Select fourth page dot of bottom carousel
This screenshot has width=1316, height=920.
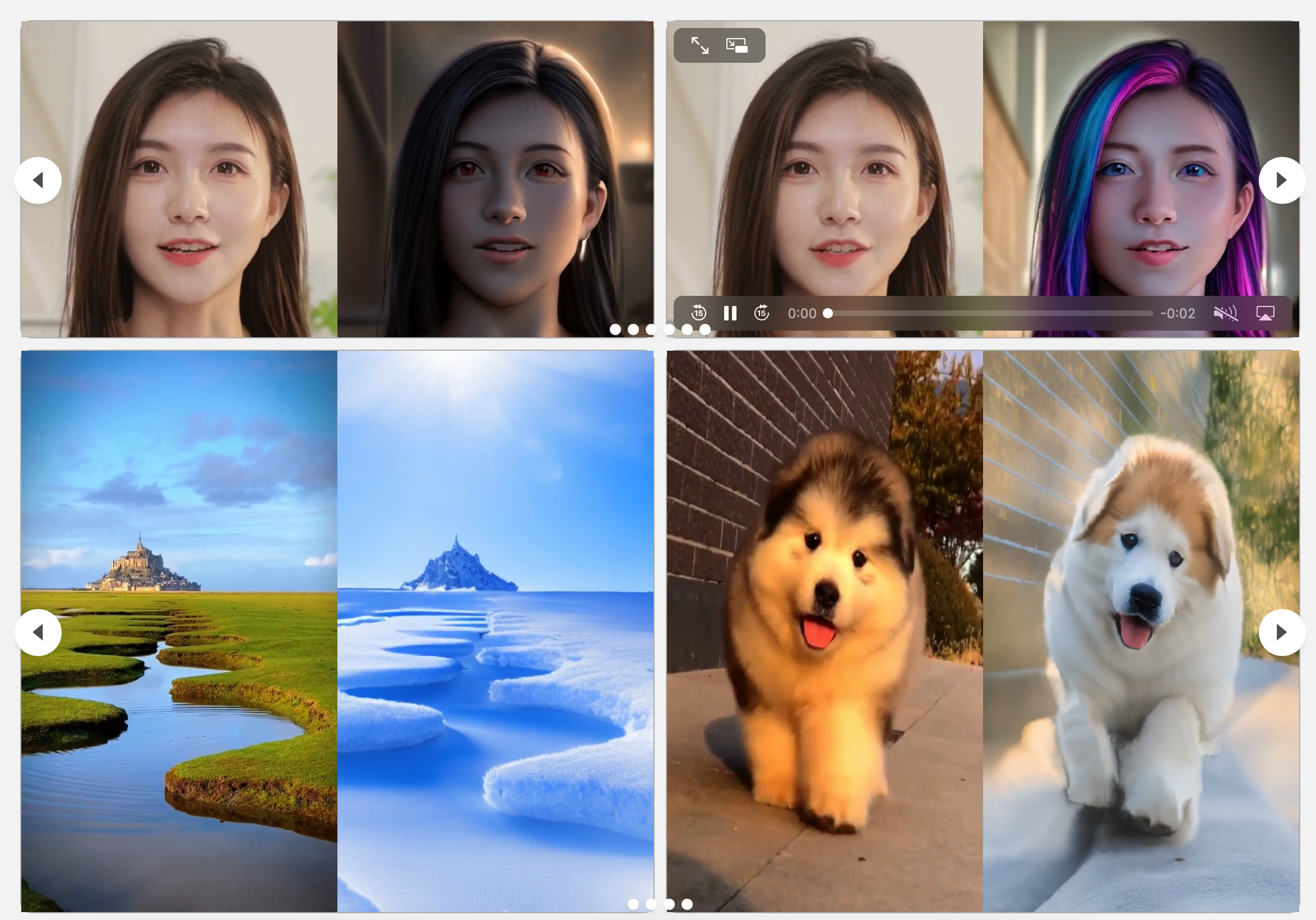point(687,904)
